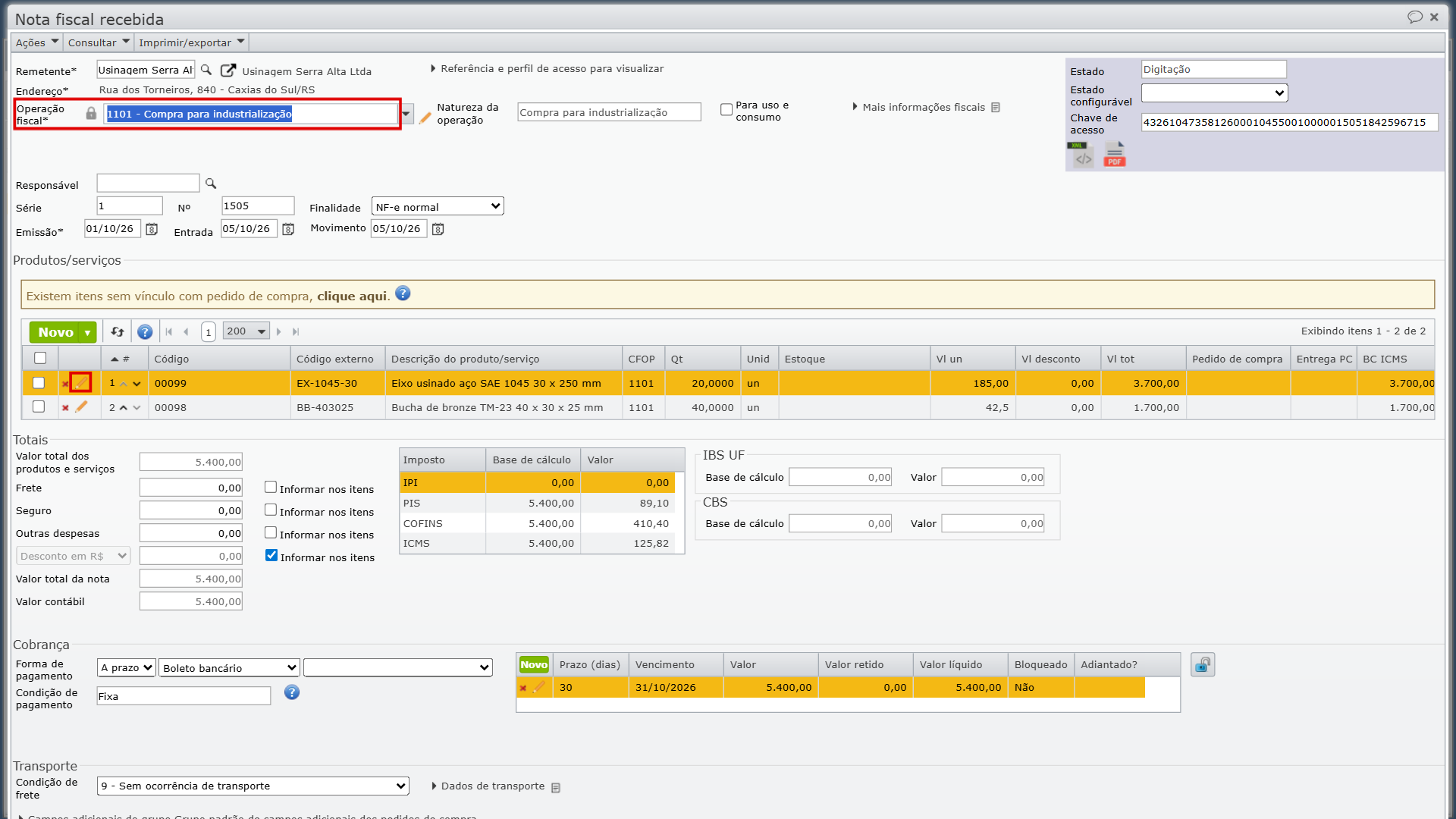Toggle select-all checkbox in products header

click(40, 358)
